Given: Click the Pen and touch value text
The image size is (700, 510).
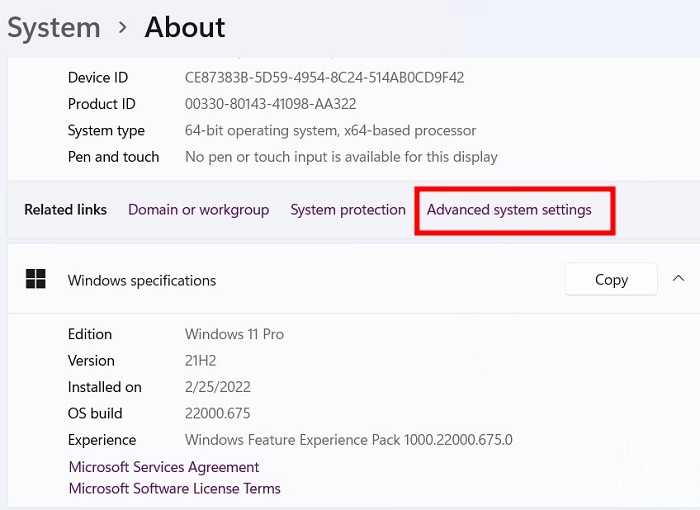Looking at the screenshot, I should tap(341, 157).
